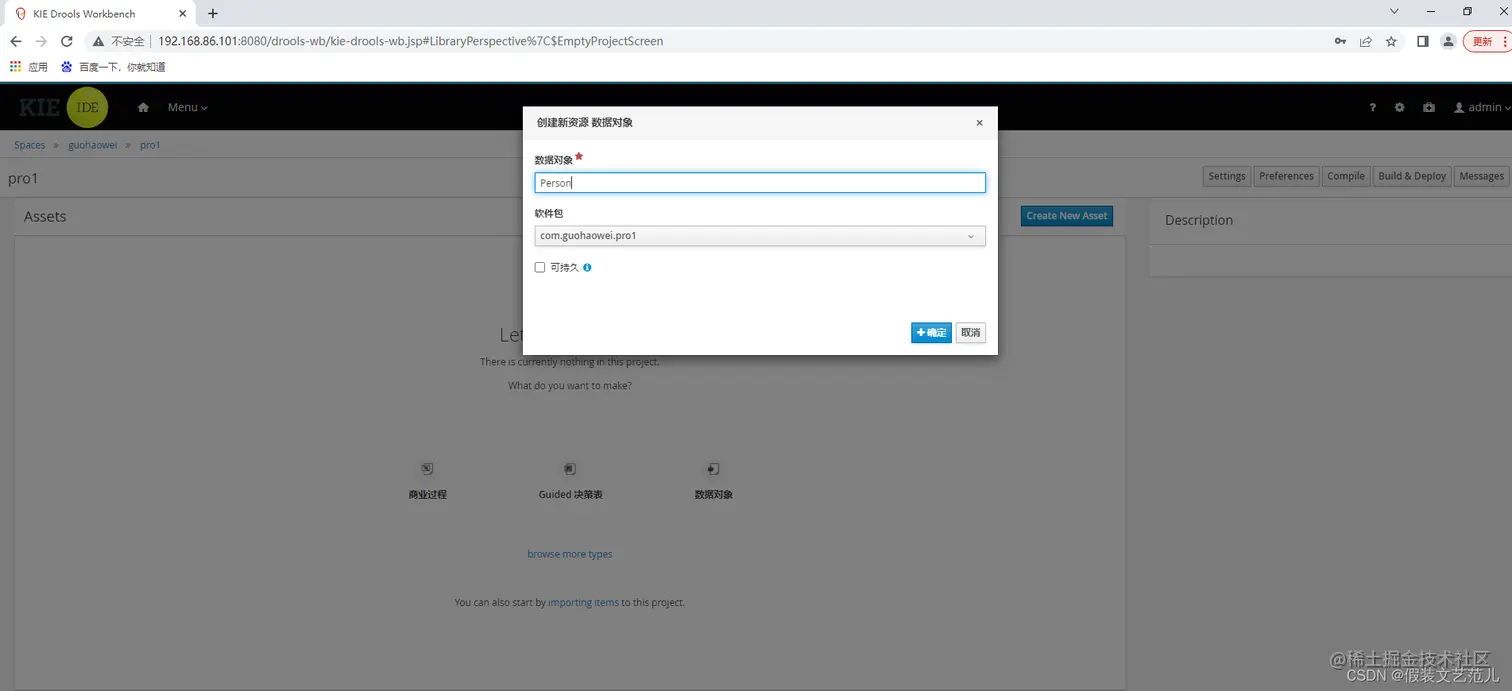Open the Settings tab of pro1
This screenshot has height=691, width=1512.
click(x=1227, y=176)
